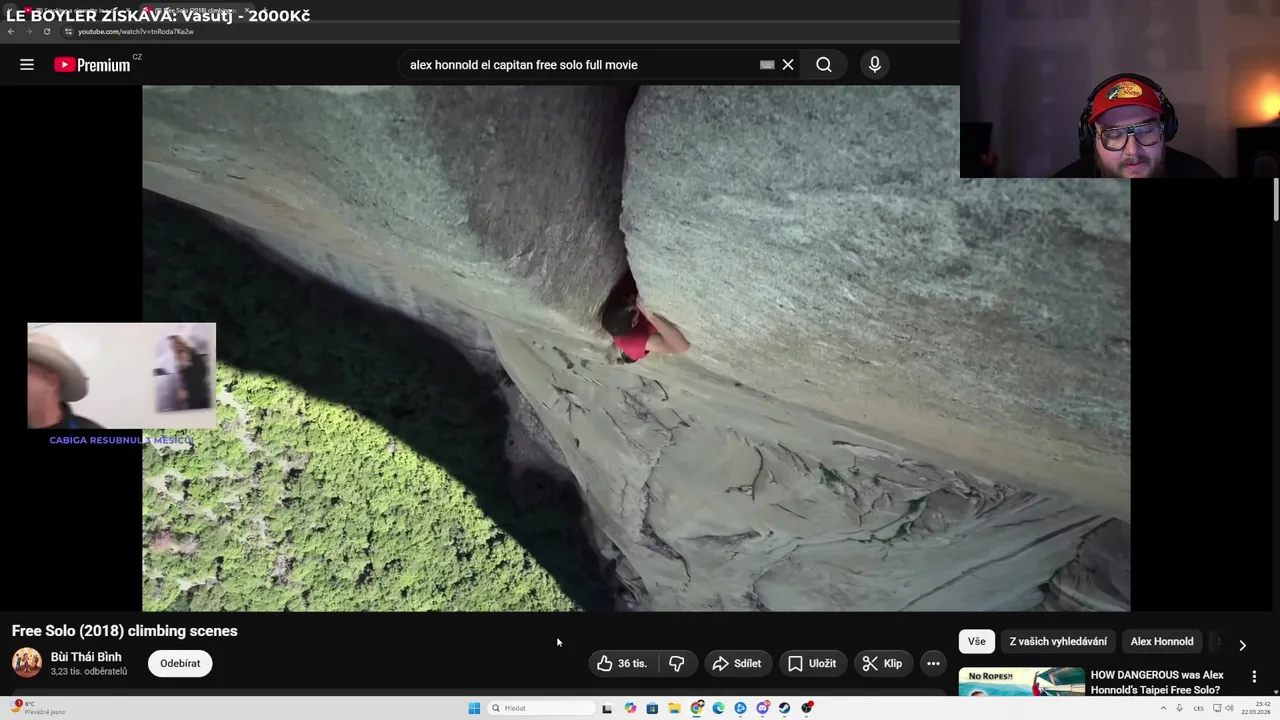Select the Vše filter chip

tap(977, 641)
